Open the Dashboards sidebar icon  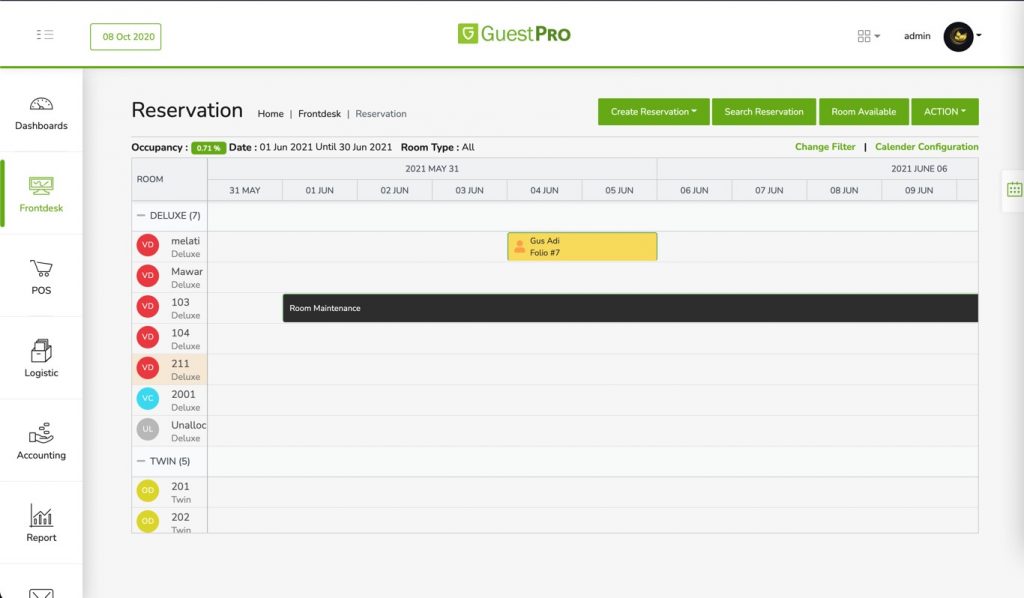coord(41,105)
